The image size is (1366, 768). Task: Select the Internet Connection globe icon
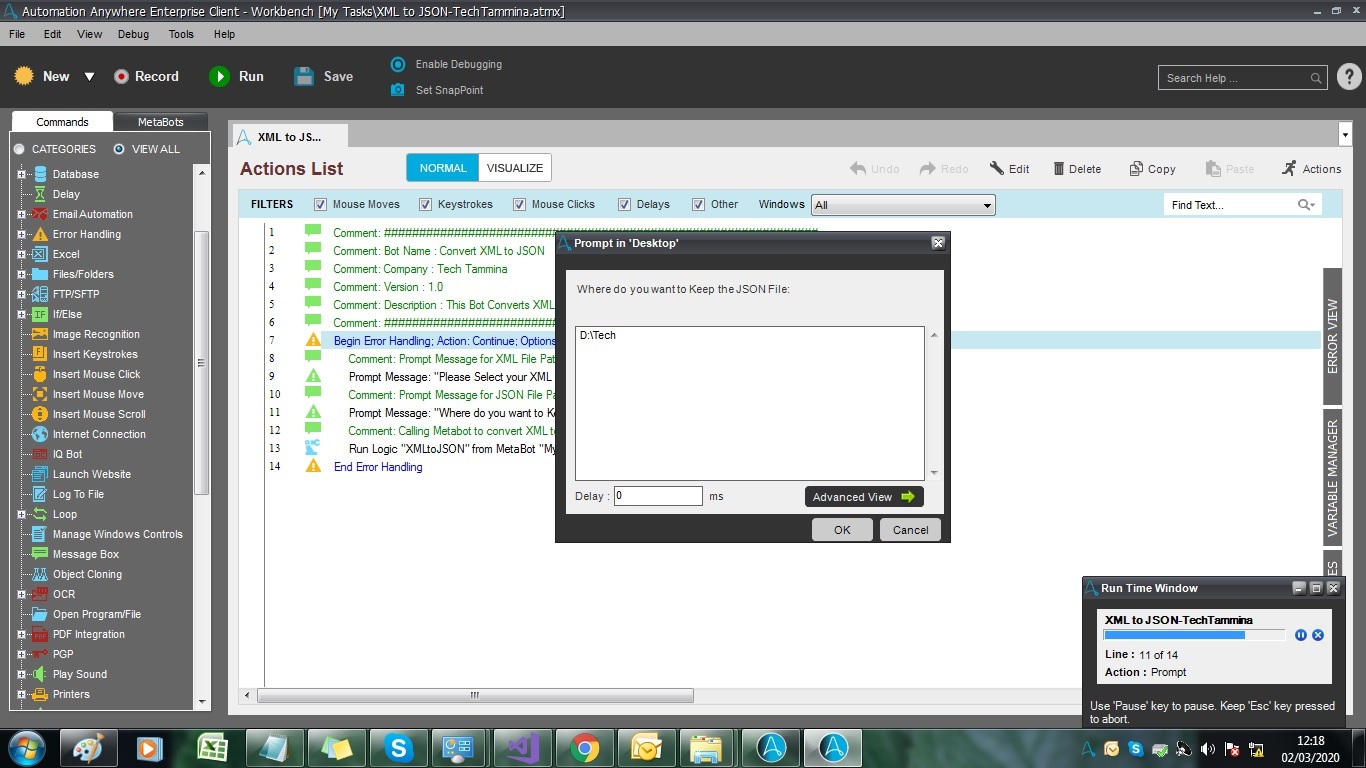click(x=40, y=434)
